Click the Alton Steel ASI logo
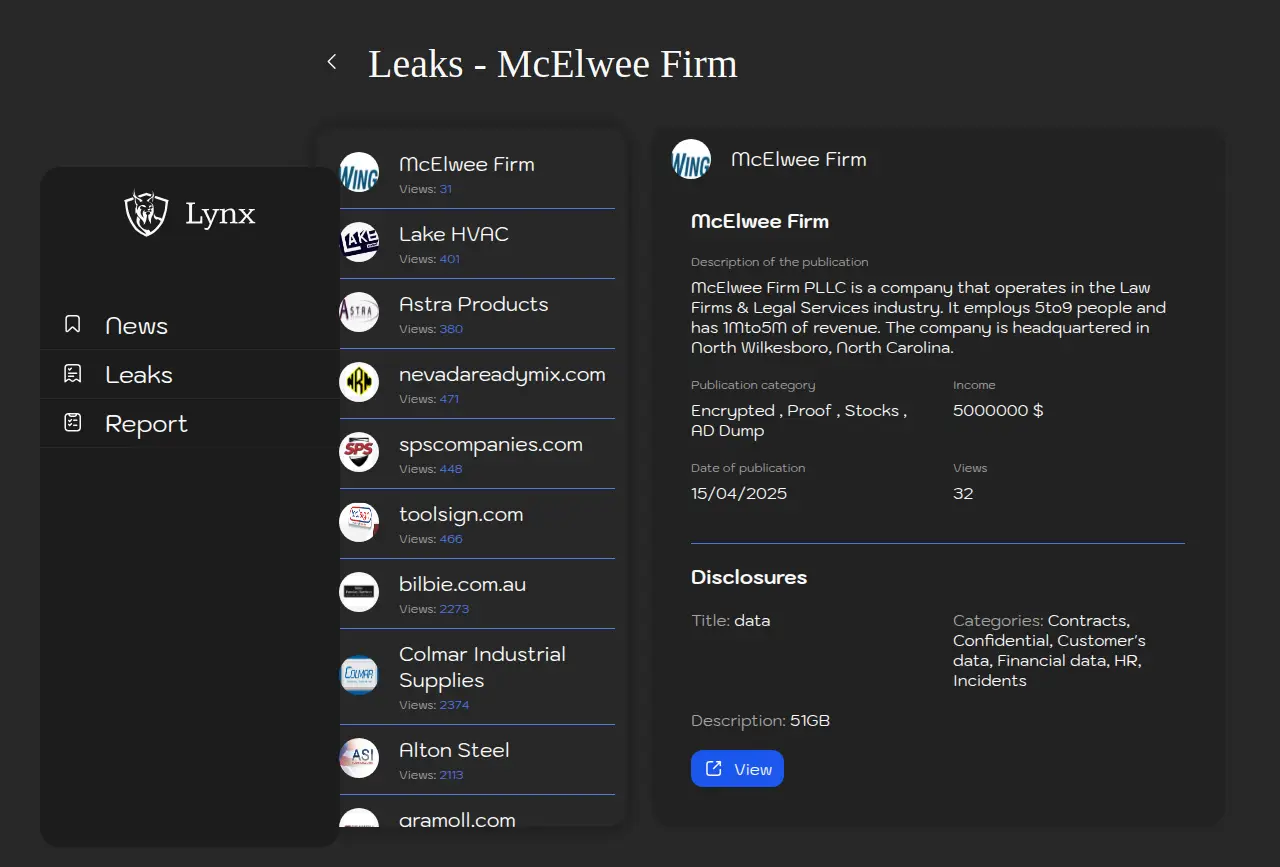This screenshot has height=867, width=1280. click(359, 758)
